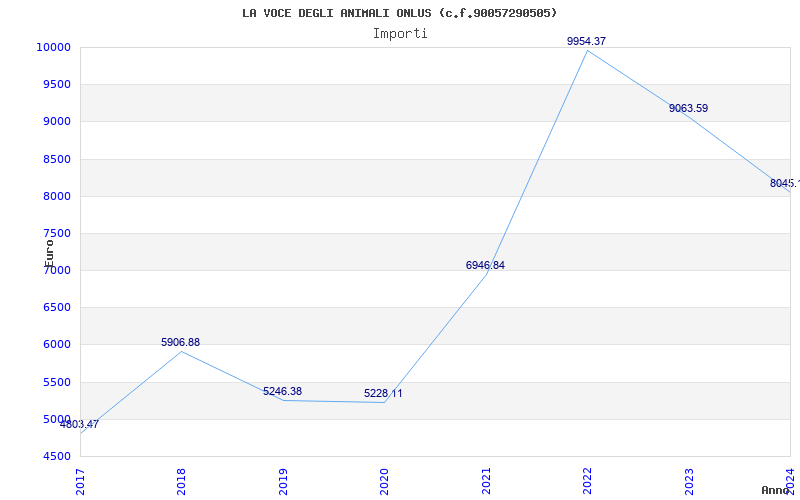Image resolution: width=800 pixels, height=500 pixels.
Task: Click the 2017 x-axis year label
Action: tap(80, 482)
